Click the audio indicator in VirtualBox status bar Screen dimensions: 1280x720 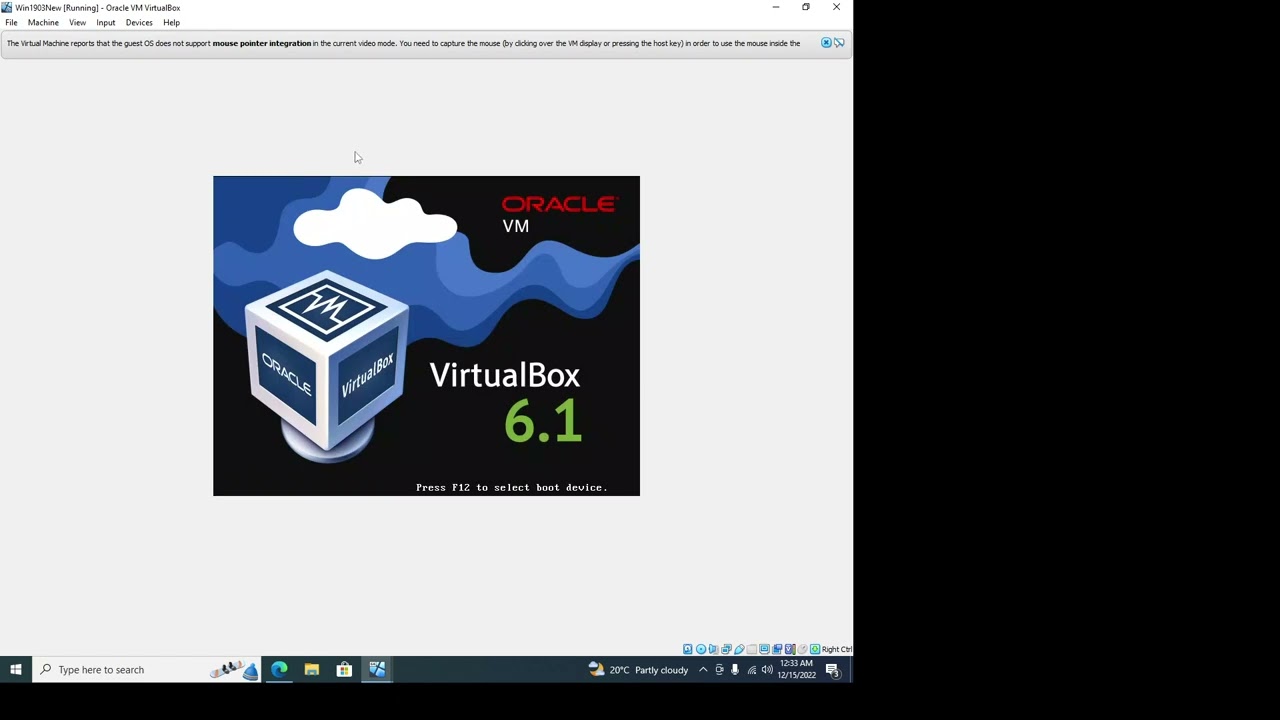coord(713,650)
